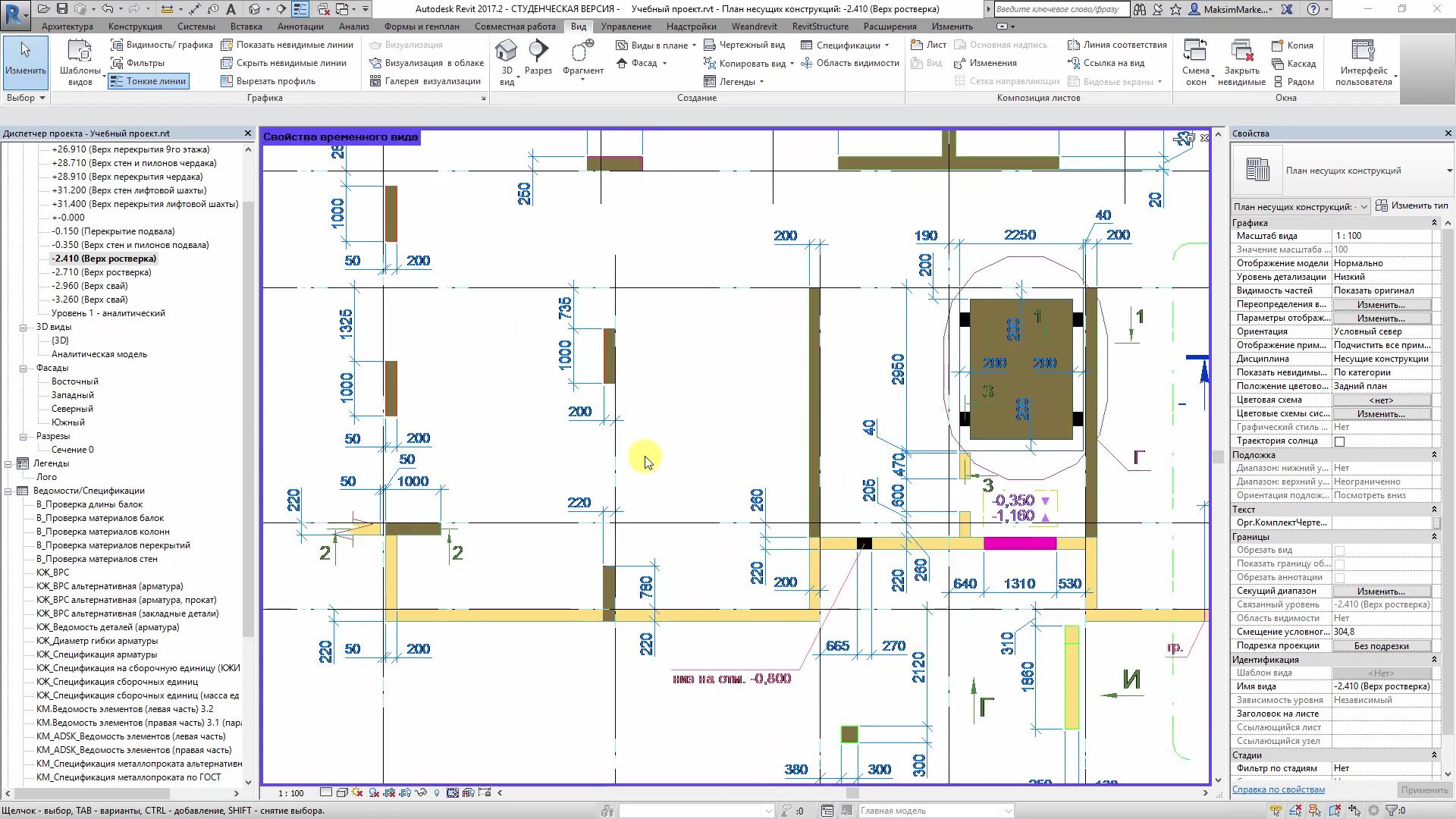Click the Undo arrow in quick access toolbar
The height and width of the screenshot is (819, 1456).
click(107, 9)
